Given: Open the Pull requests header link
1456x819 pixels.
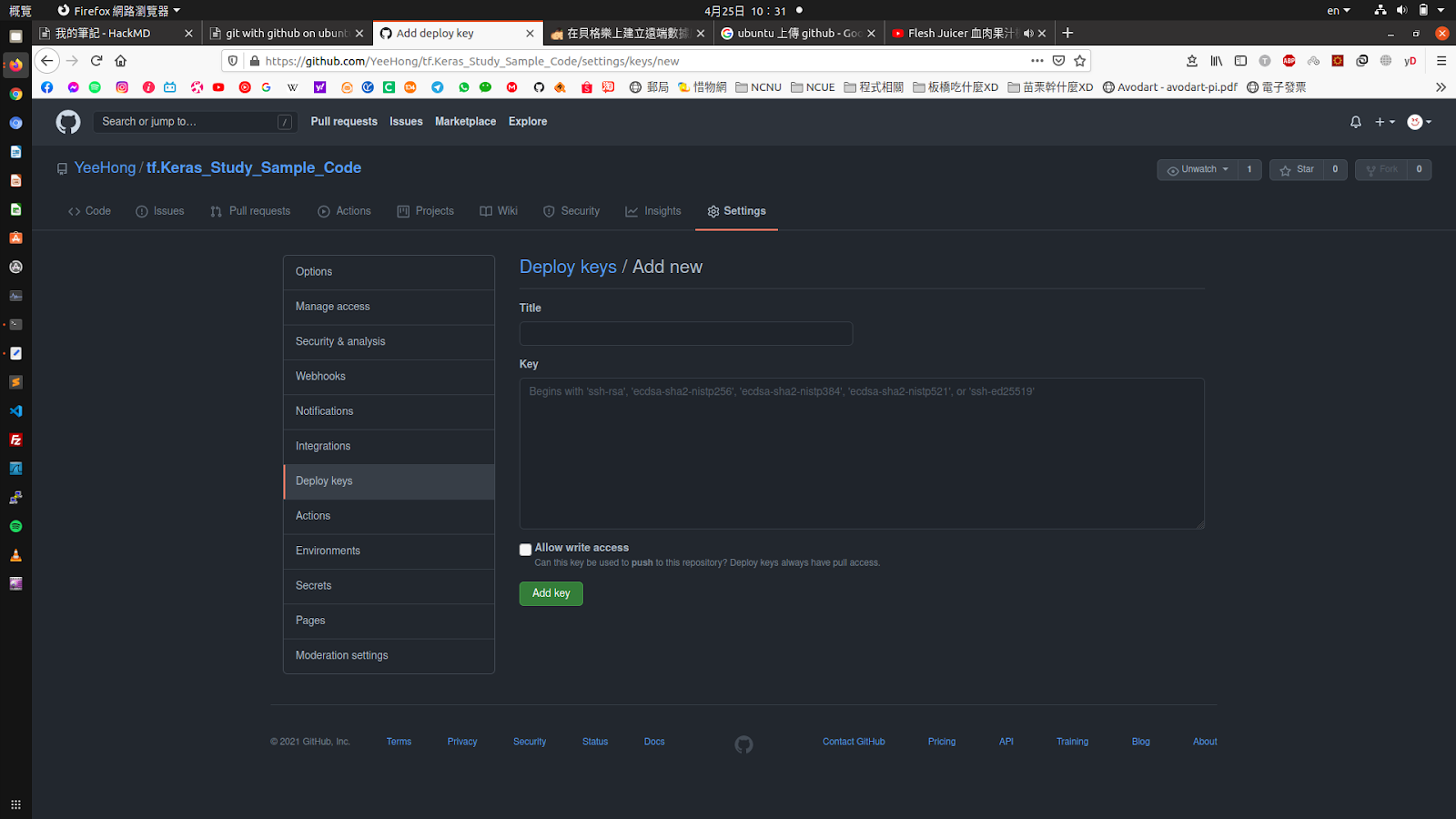Looking at the screenshot, I should (344, 122).
